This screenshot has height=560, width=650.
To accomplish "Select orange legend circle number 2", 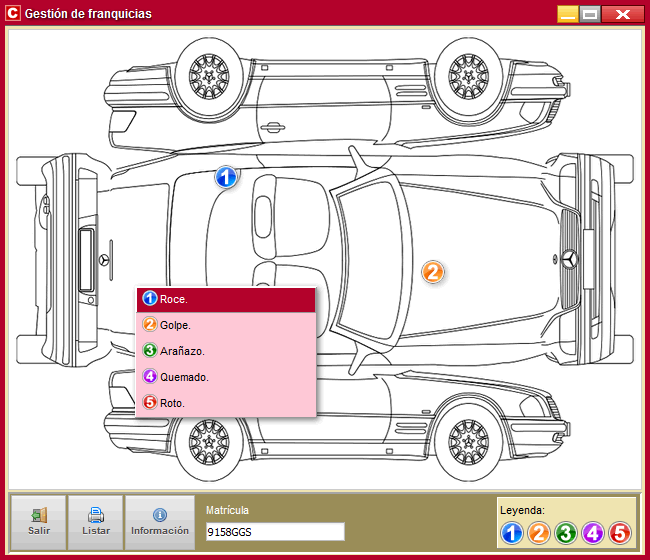I will coord(538,533).
